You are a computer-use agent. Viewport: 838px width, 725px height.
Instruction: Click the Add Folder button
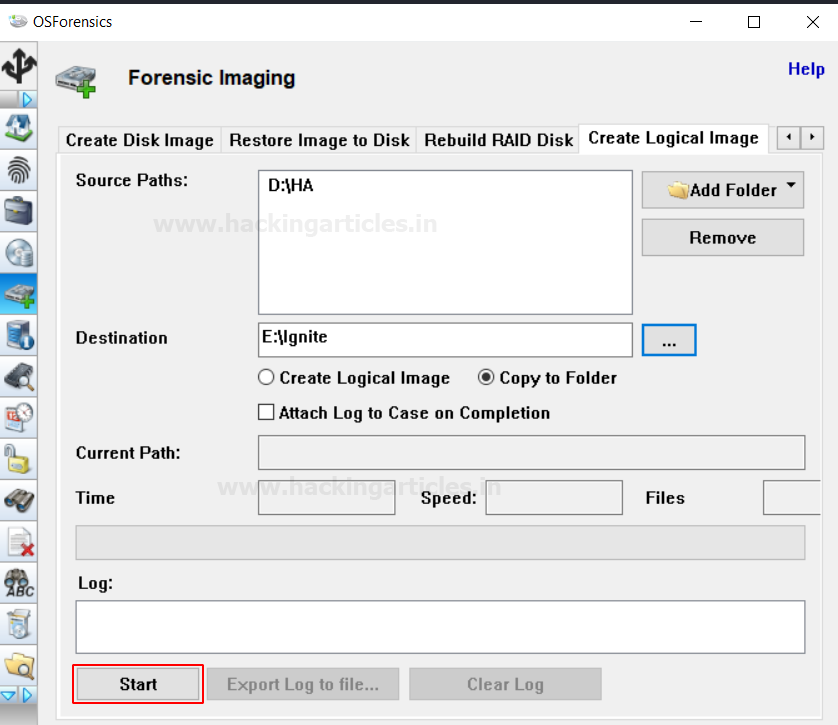click(x=723, y=190)
